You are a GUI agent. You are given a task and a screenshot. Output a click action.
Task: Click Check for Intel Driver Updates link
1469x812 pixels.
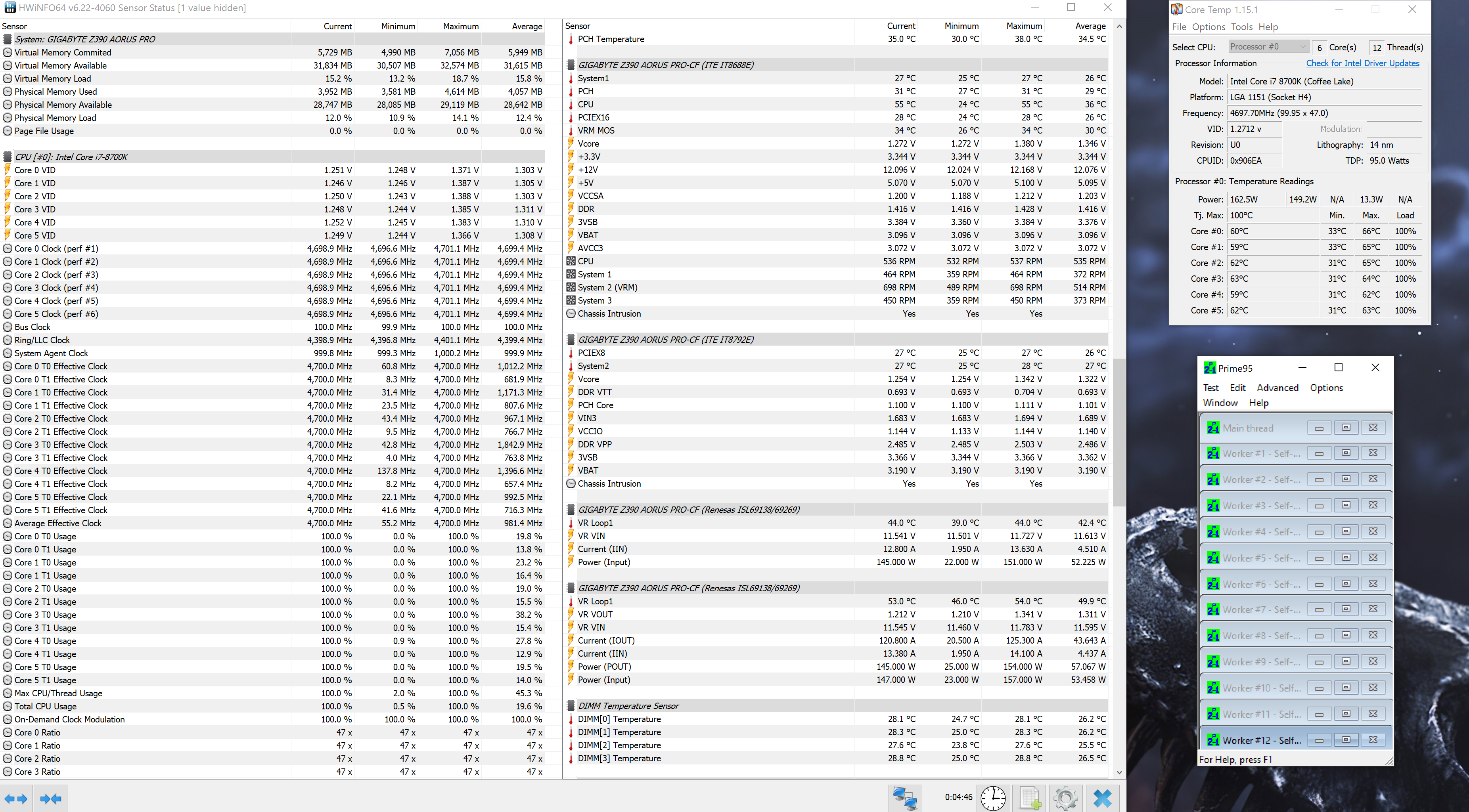click(1362, 63)
